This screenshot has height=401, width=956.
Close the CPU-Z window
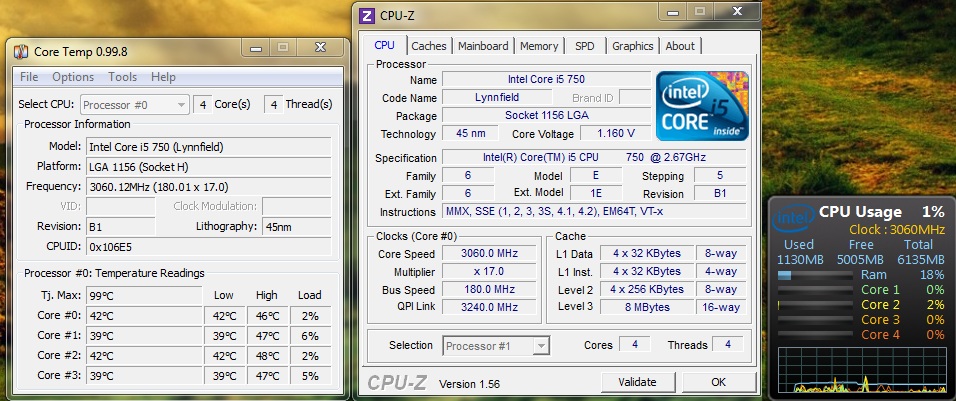(x=738, y=12)
